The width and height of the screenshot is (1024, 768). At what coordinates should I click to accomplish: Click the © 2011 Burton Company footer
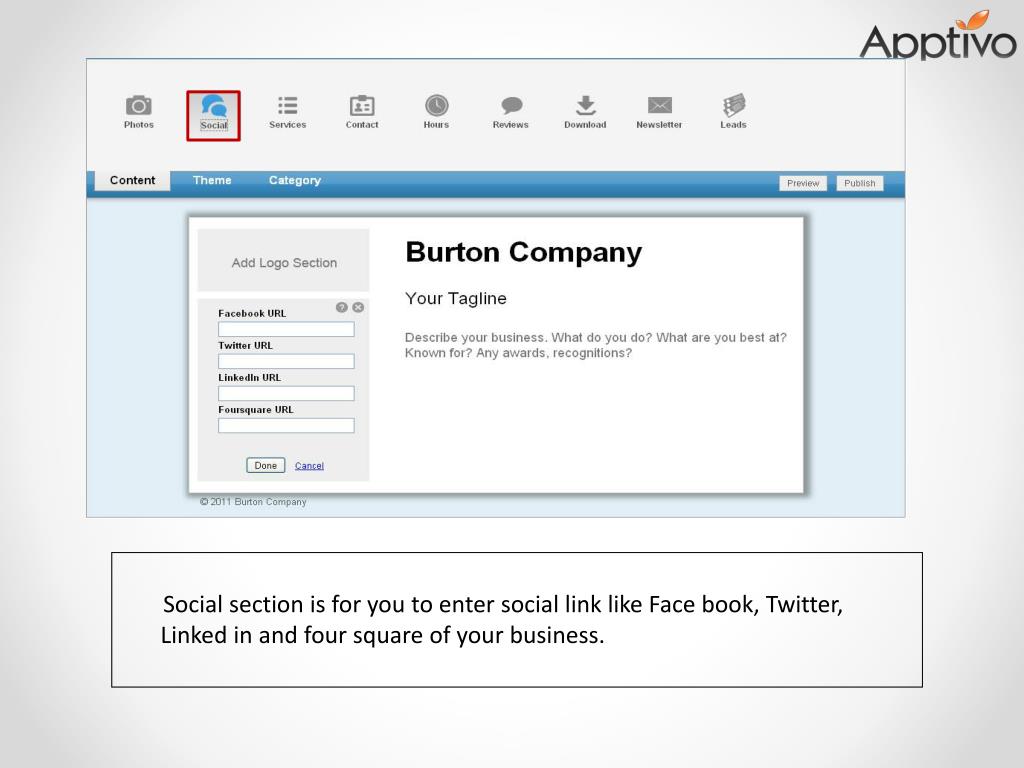point(253,502)
